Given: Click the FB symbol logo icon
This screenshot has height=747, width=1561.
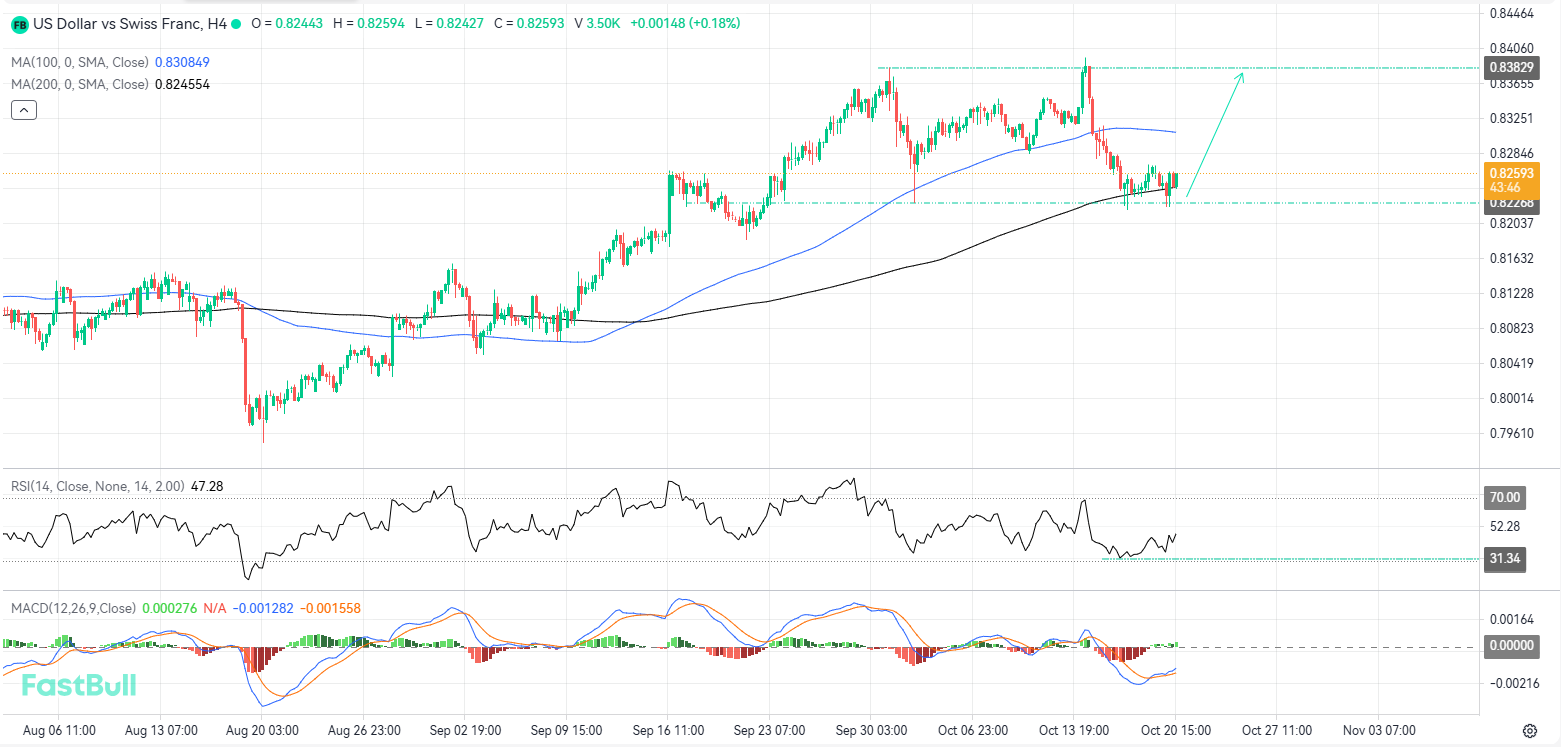Looking at the screenshot, I should point(19,23).
